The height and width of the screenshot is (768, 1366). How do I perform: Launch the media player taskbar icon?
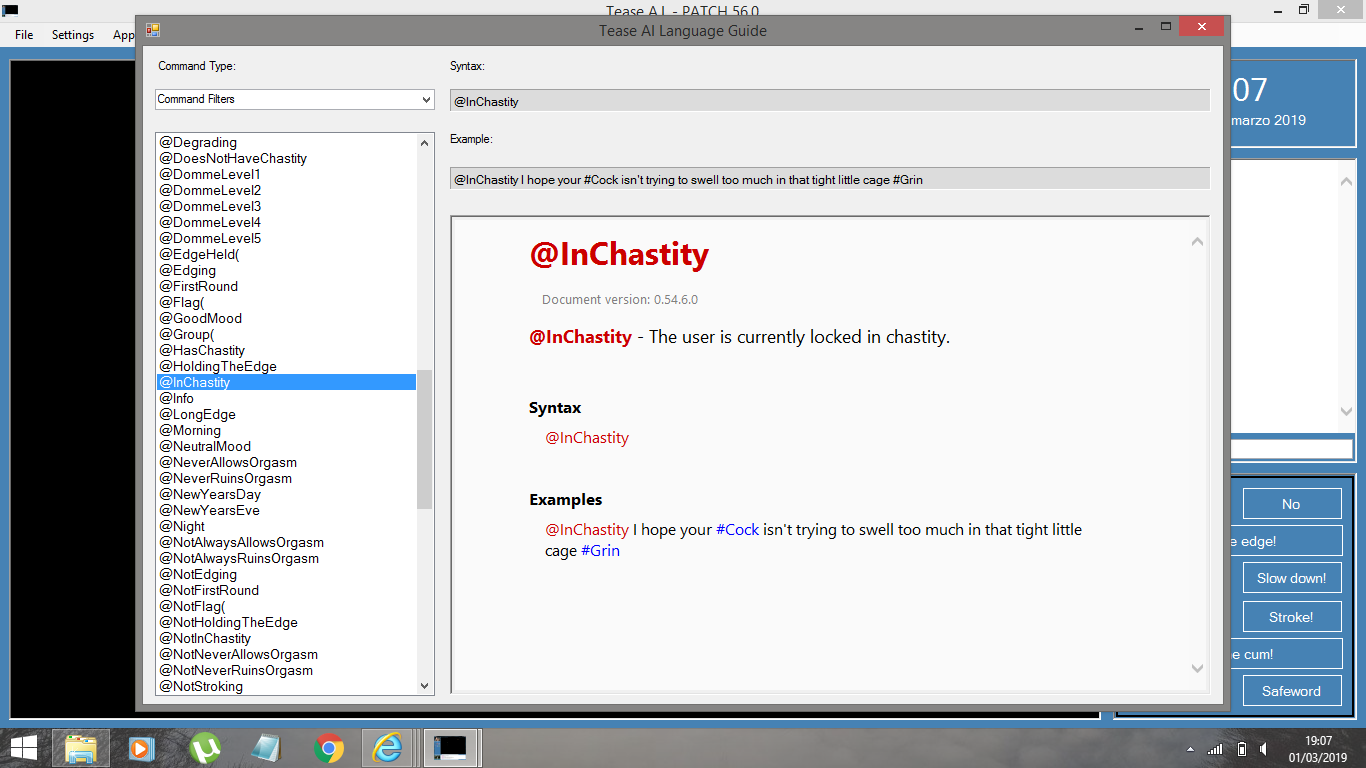[142, 748]
